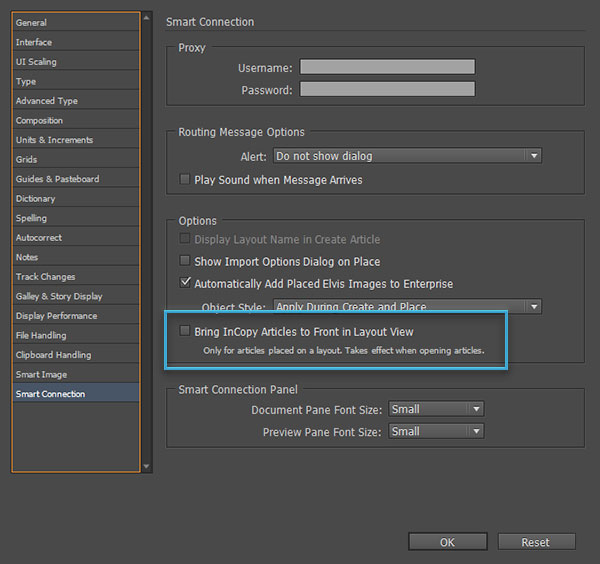This screenshot has width=600, height=564.
Task: Enable Bring InCopy Articles to Front
Action: [x=185, y=331]
